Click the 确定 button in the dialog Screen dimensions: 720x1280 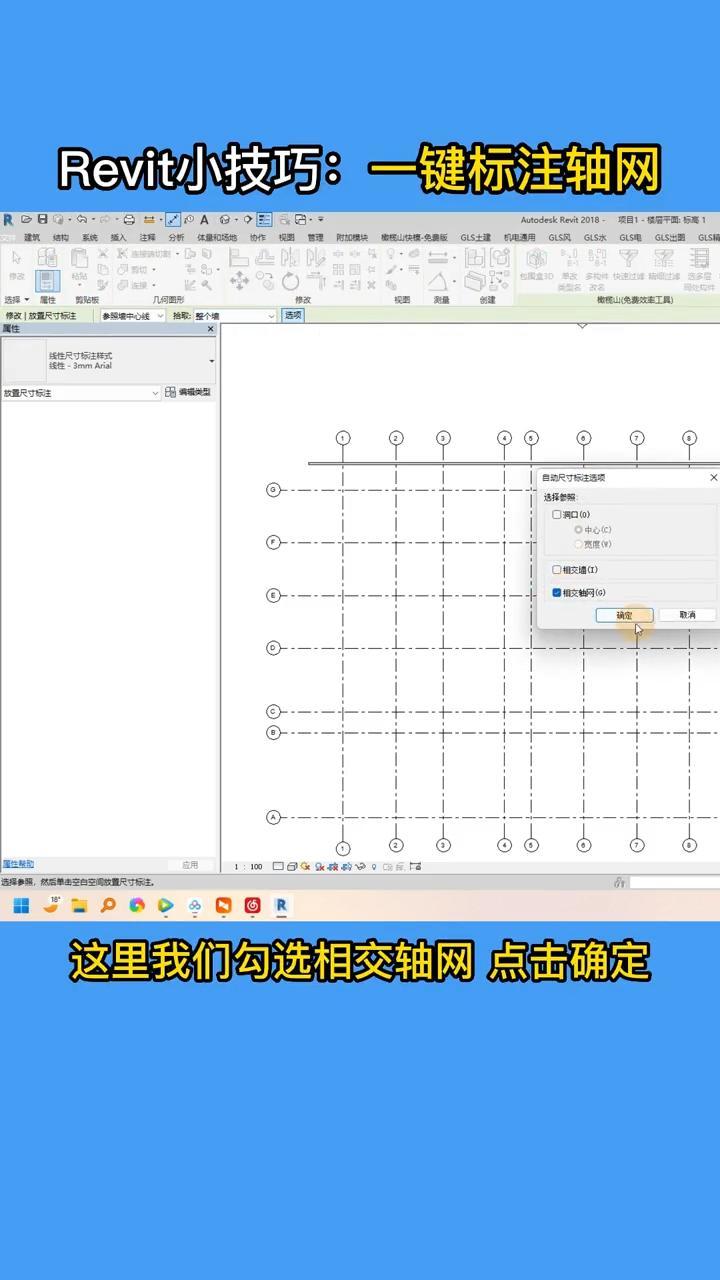[624, 615]
